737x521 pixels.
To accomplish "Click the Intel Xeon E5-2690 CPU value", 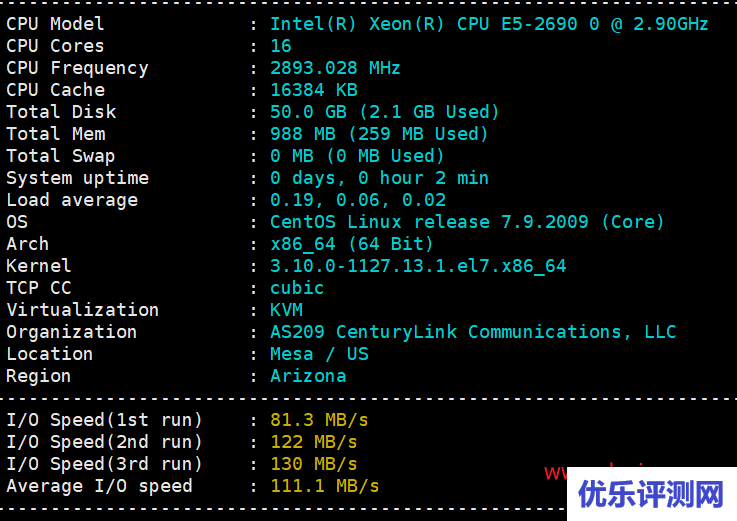I will coord(489,24).
